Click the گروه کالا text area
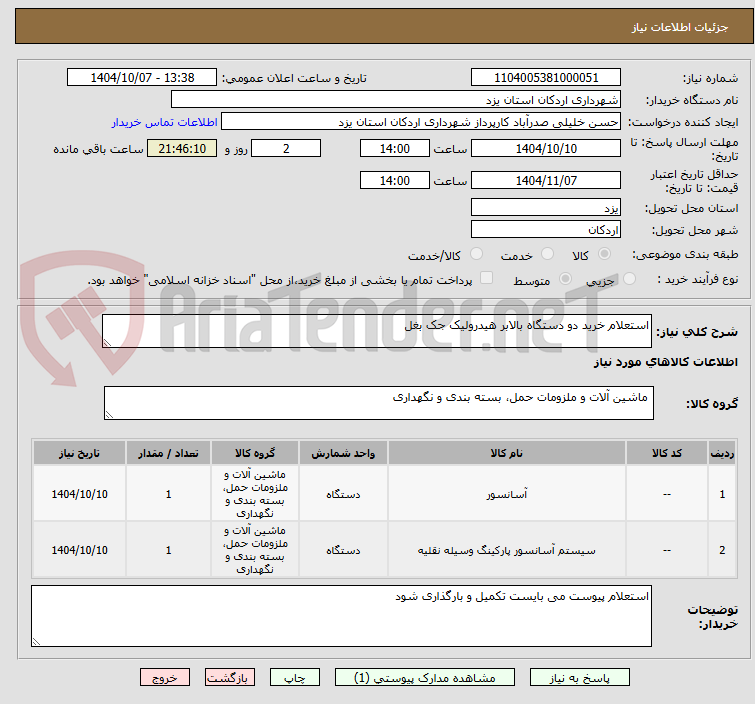Viewport: 755px width, 704px height. pos(378,403)
